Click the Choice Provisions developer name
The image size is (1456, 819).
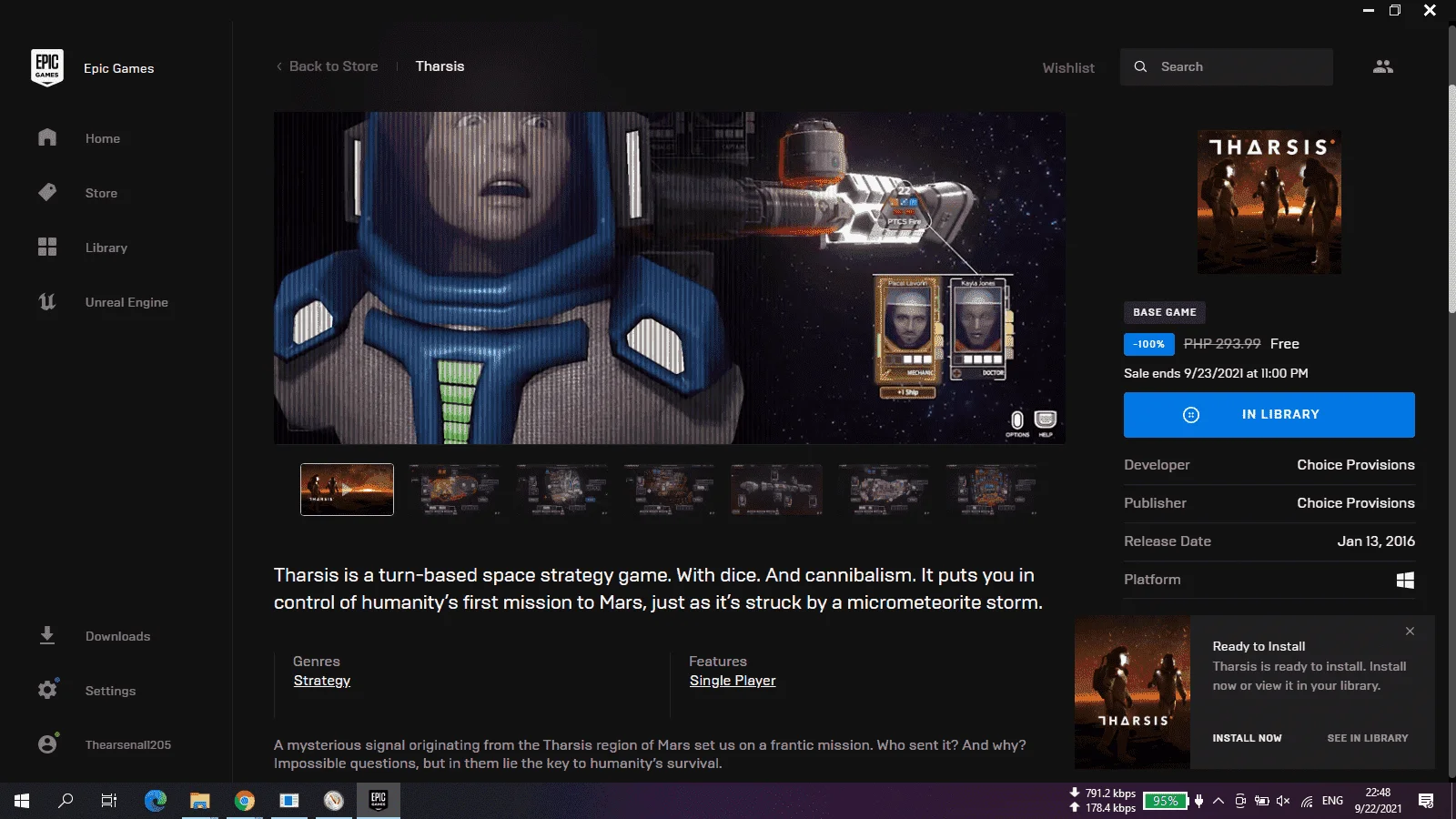click(x=1356, y=465)
